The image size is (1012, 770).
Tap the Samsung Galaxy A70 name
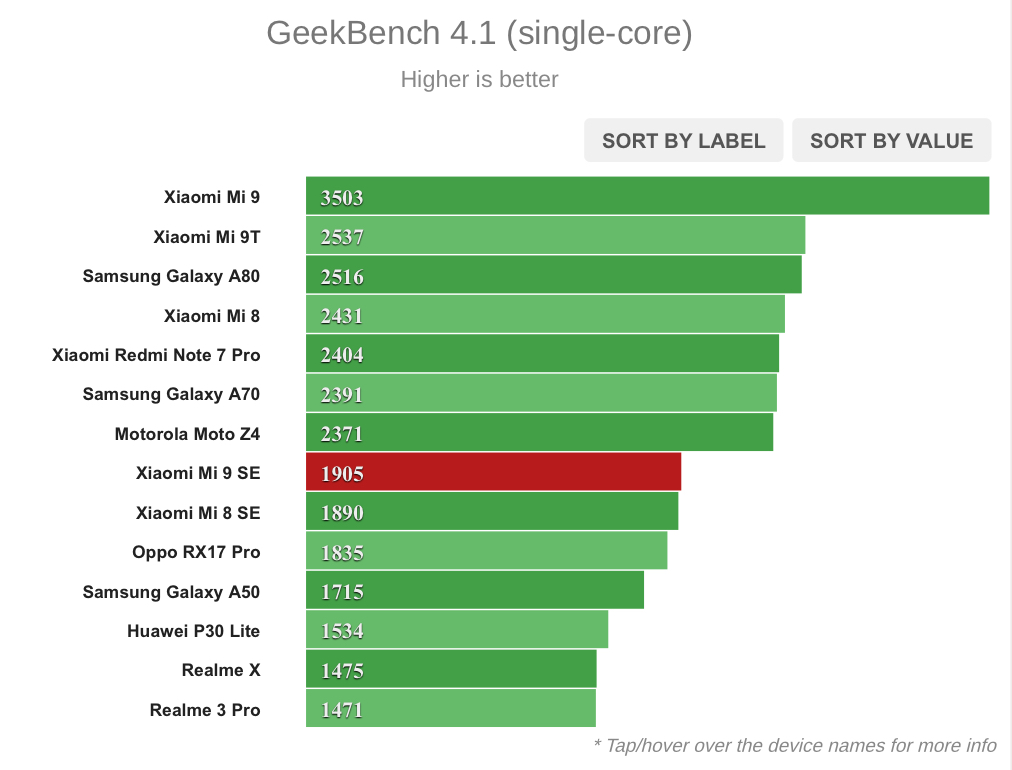coord(171,394)
